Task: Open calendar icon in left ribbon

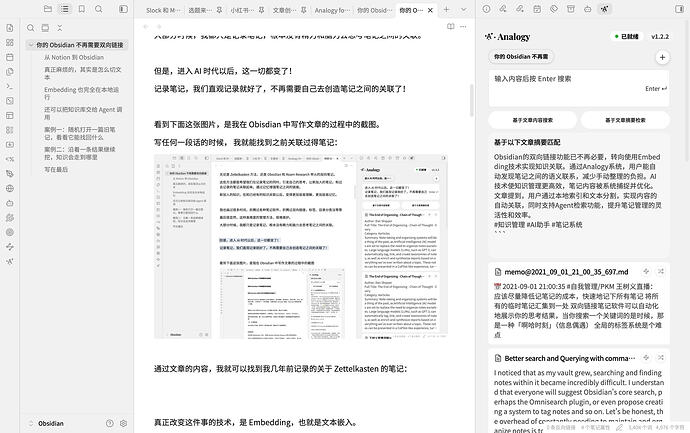Action: coord(10,57)
